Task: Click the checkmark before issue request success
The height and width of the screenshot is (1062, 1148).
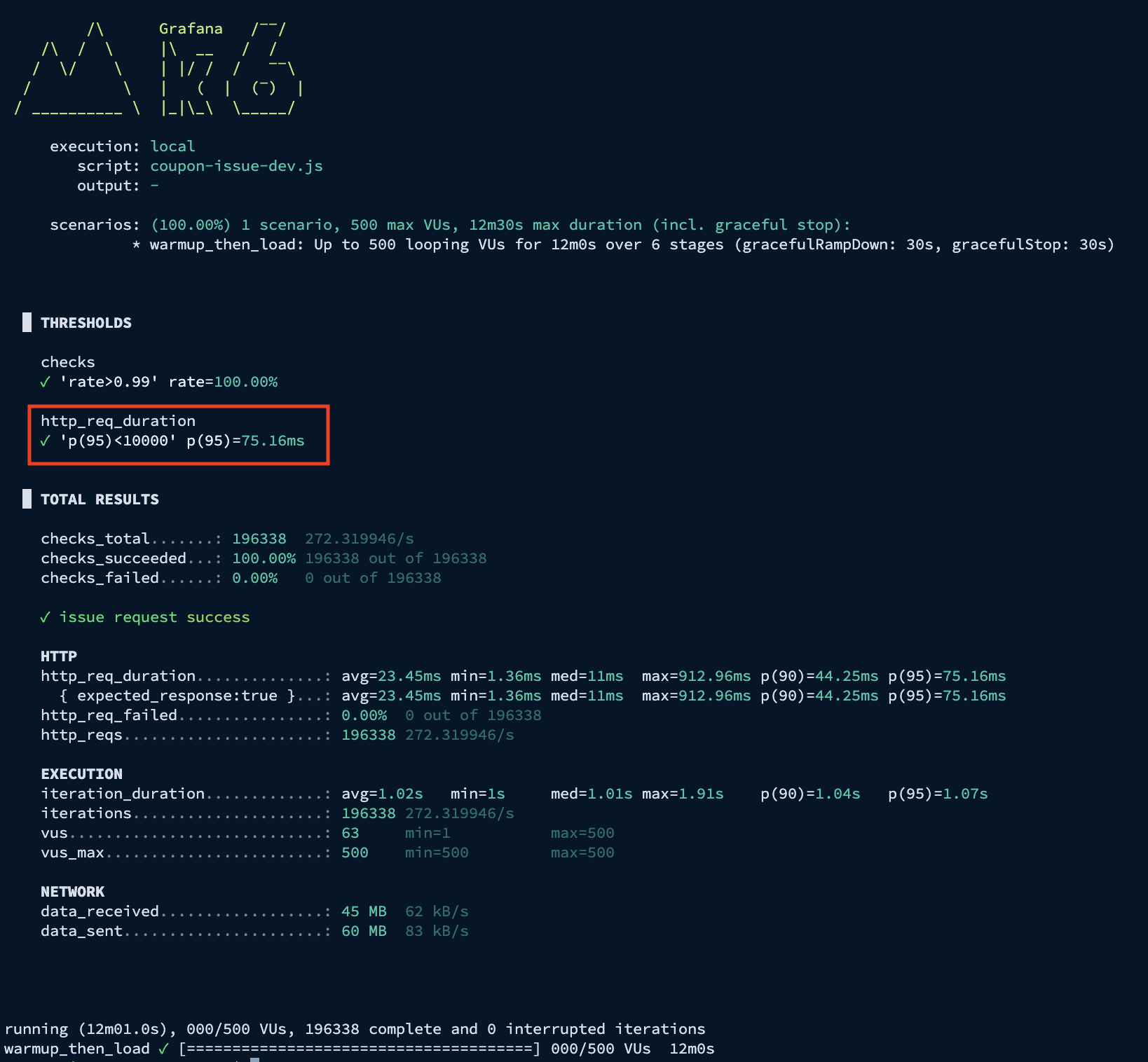Action: point(46,617)
